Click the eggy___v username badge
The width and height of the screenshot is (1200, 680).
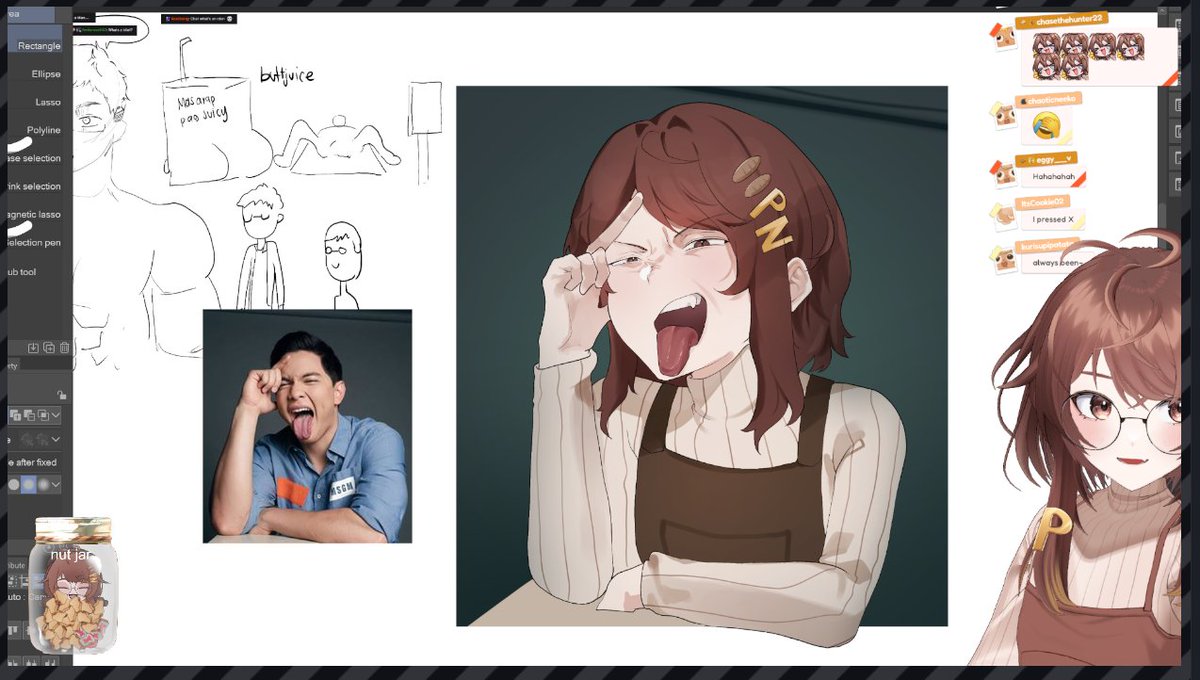click(x=1048, y=160)
